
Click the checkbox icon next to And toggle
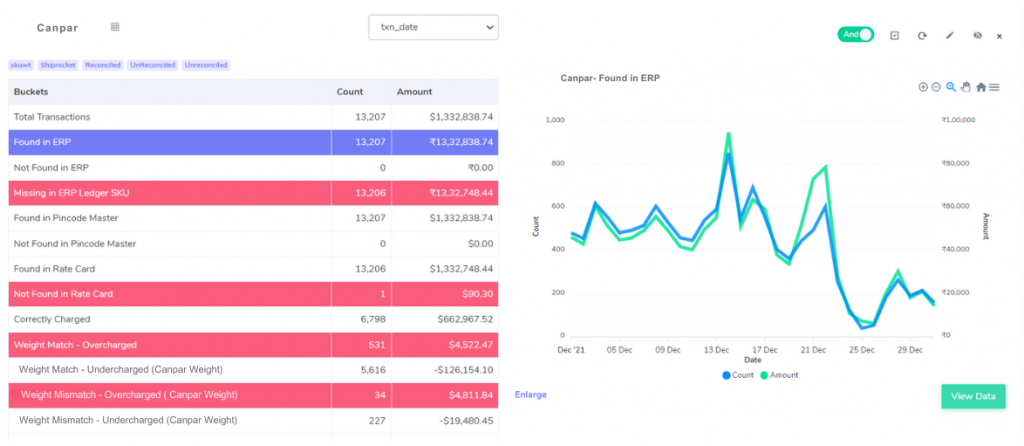tap(895, 35)
